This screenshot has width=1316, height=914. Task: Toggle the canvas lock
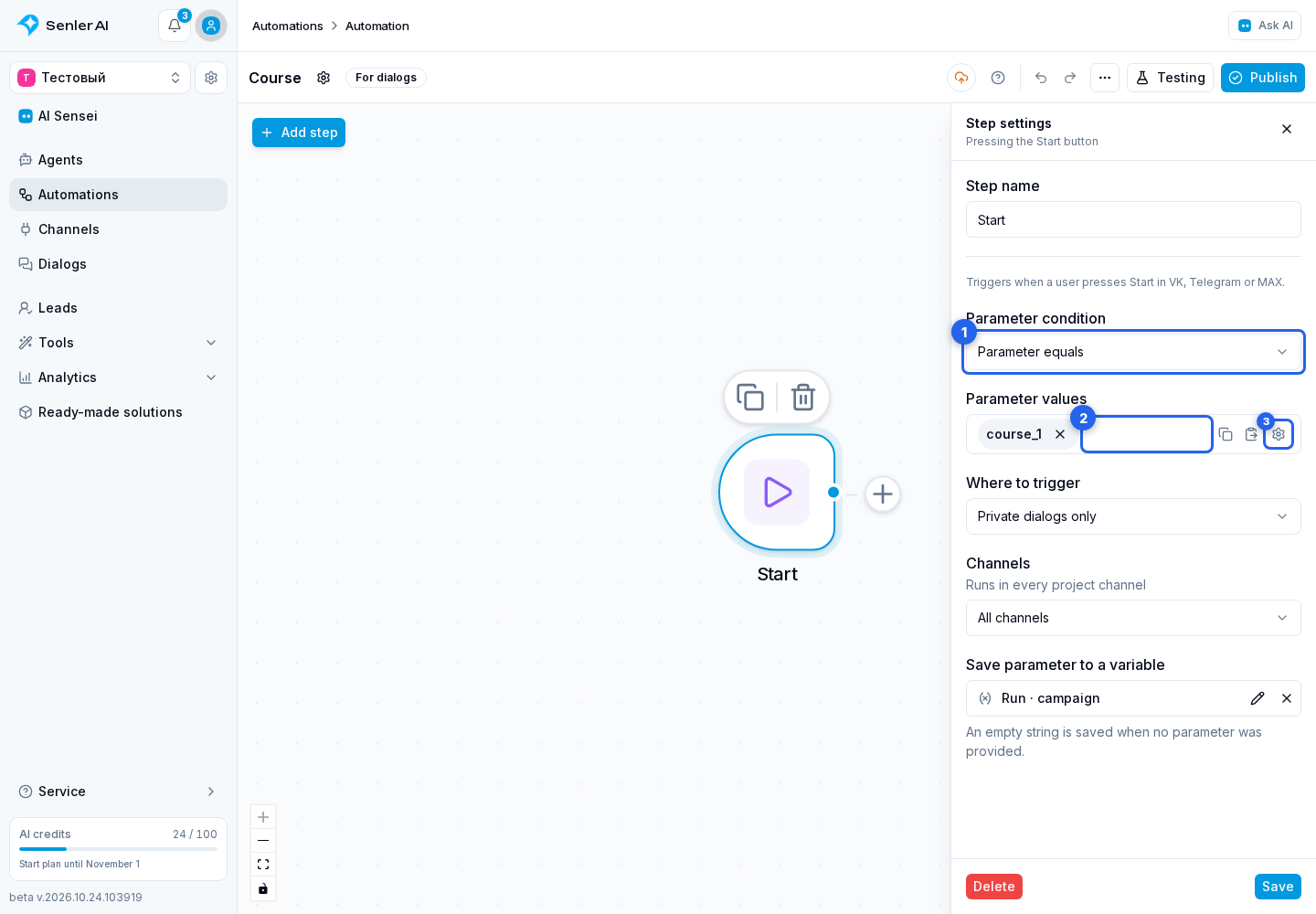[x=263, y=888]
